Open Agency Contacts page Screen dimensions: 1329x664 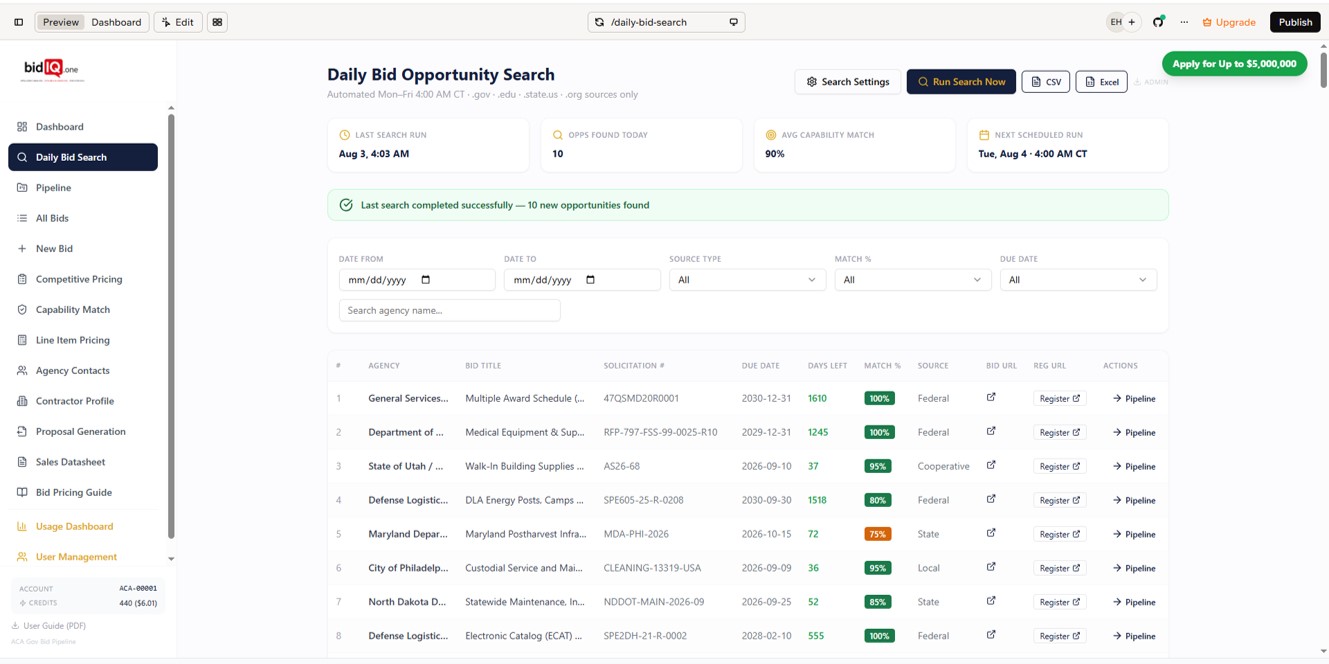coord(83,371)
